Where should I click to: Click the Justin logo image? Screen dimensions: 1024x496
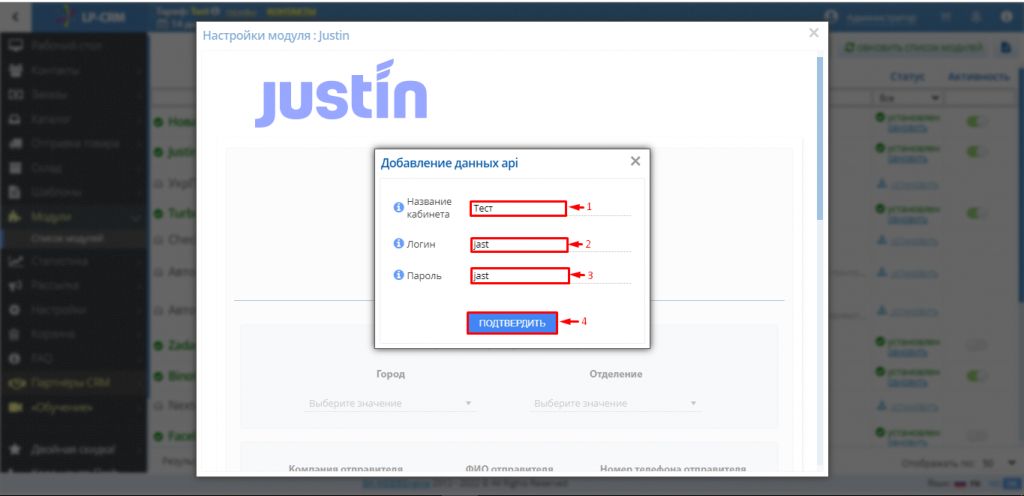(x=341, y=93)
